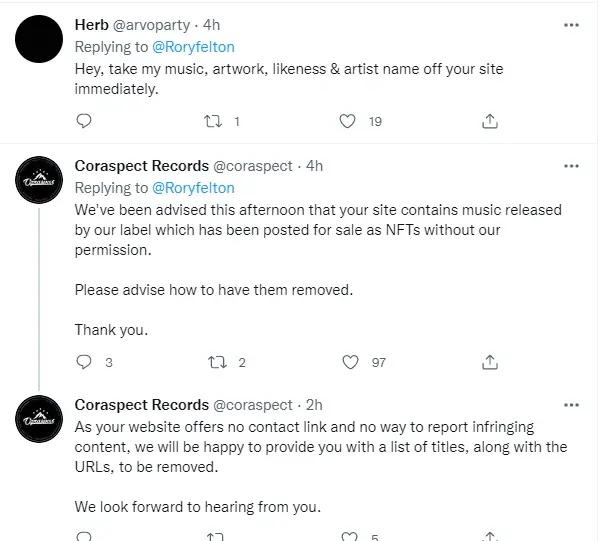The height and width of the screenshot is (541, 600).
Task: Retweet Coraspect's tweet with 2 retweets
Action: (217, 362)
